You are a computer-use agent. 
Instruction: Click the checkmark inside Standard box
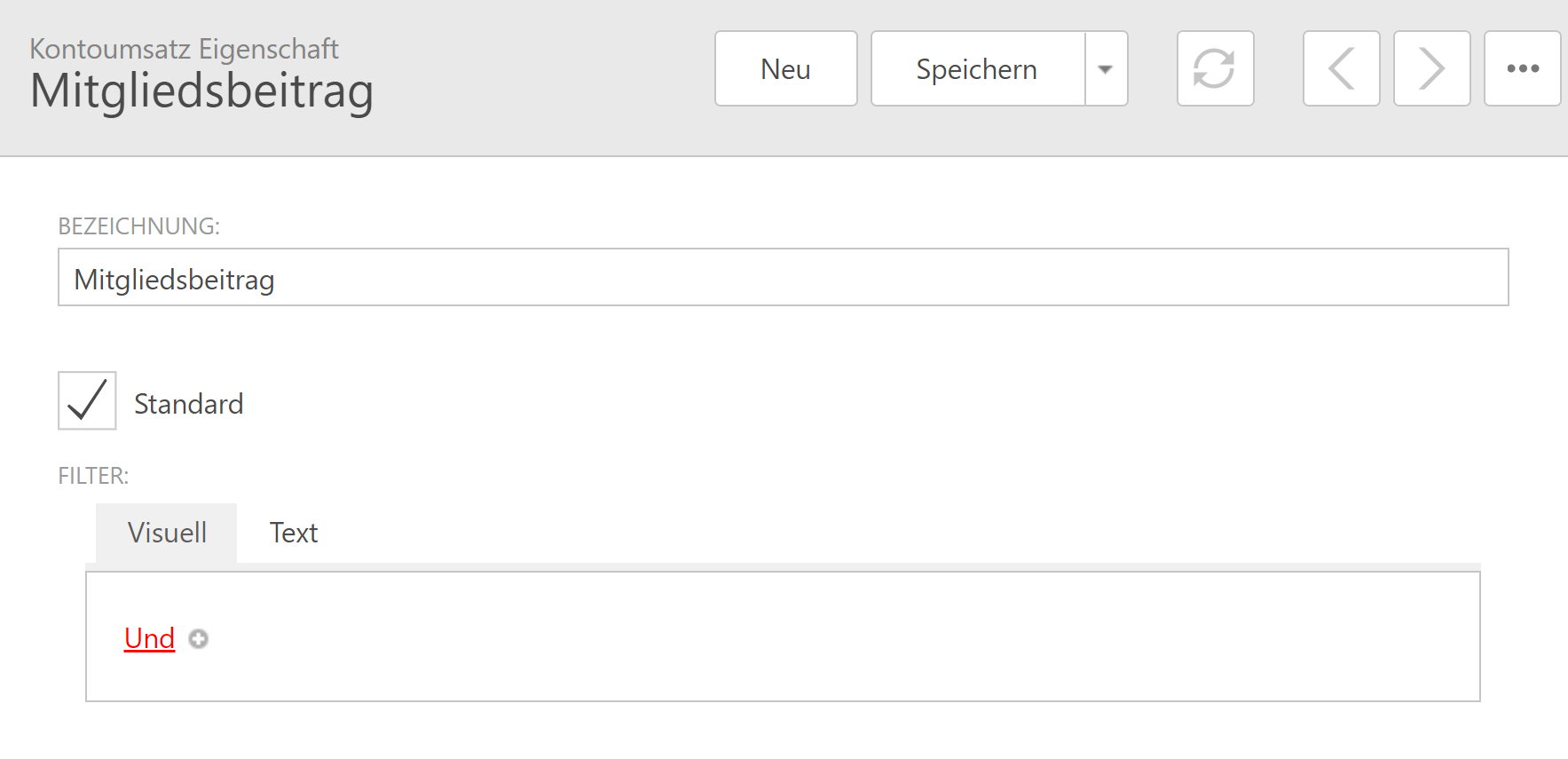click(87, 399)
